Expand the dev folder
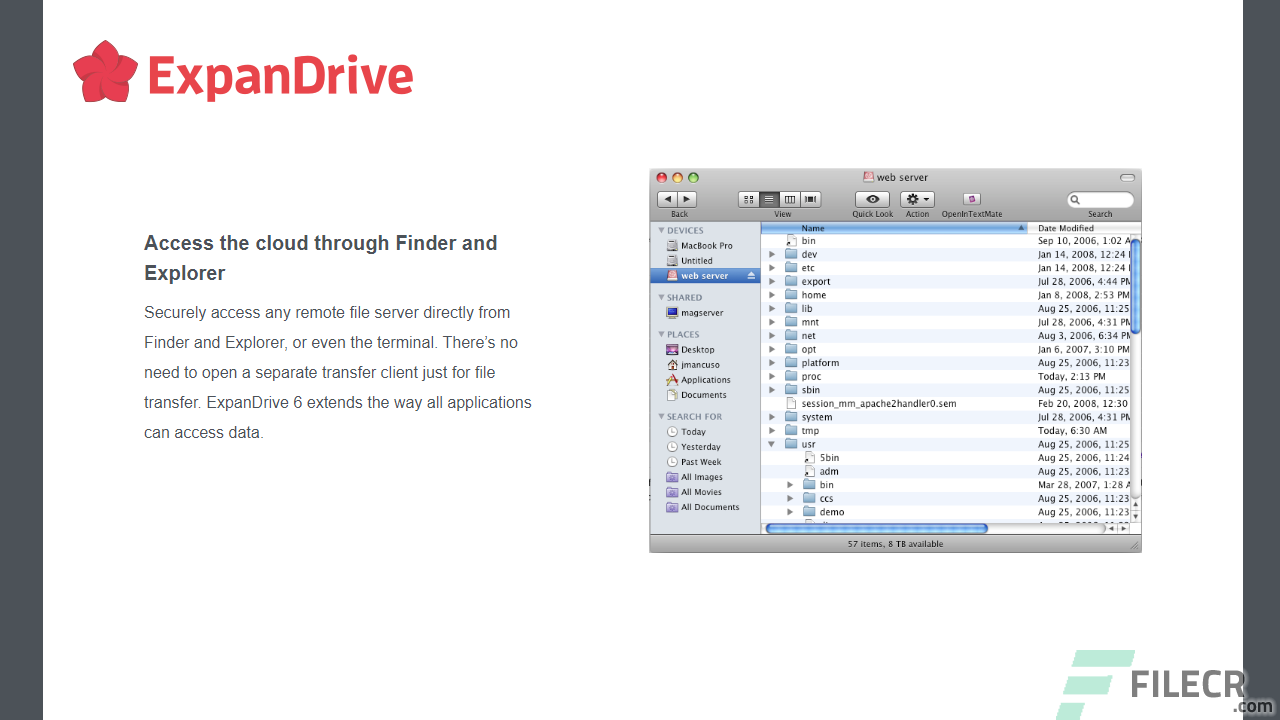The image size is (1280, 720). (772, 255)
